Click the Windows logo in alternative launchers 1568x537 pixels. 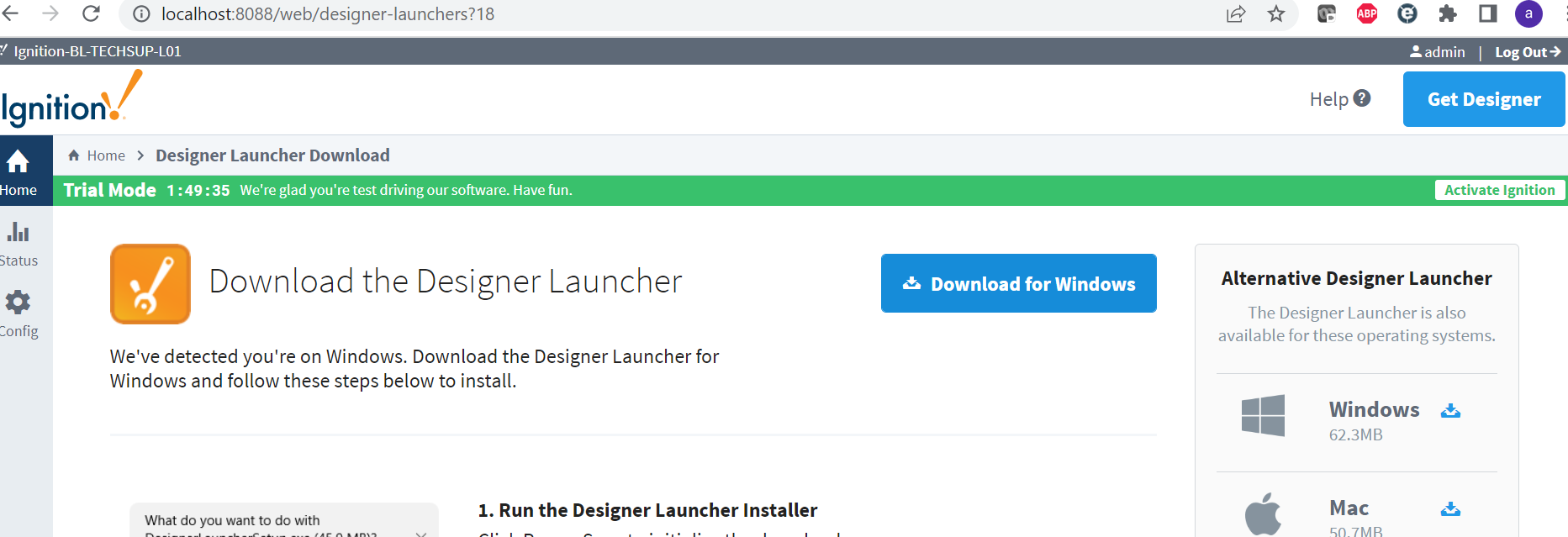1263,415
